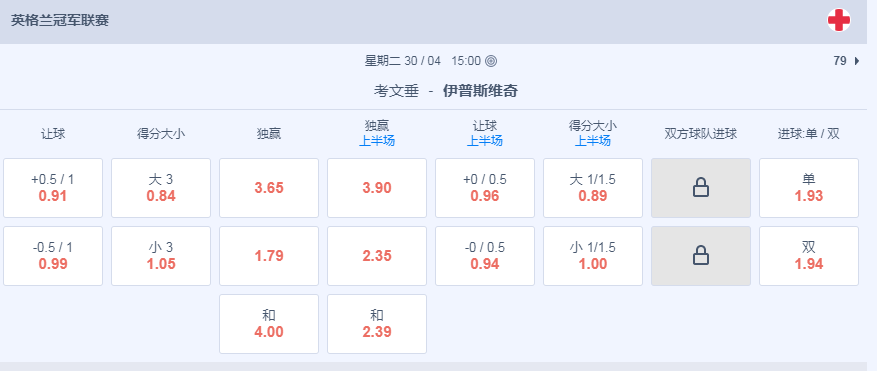Select even goals option at 1.94
This screenshot has height=371, width=877.
[x=809, y=256]
